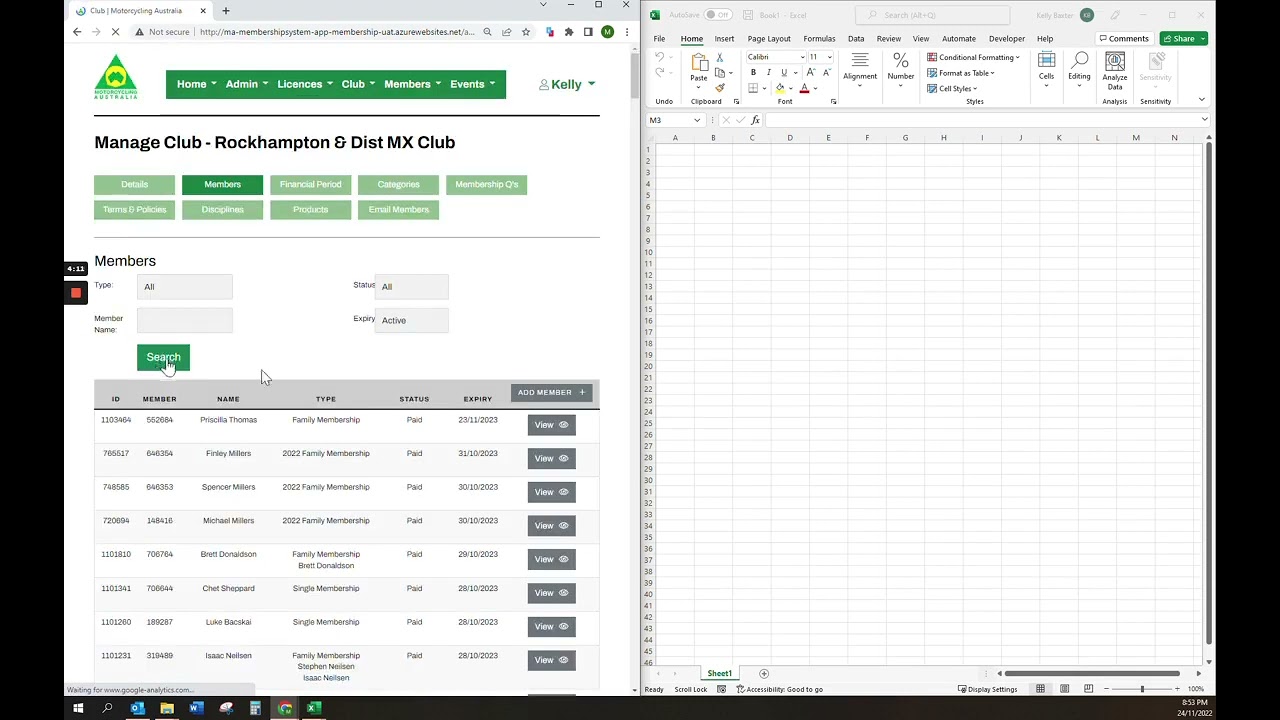Toggle Underline formatting in Excel
1280x720 pixels.
(783, 73)
